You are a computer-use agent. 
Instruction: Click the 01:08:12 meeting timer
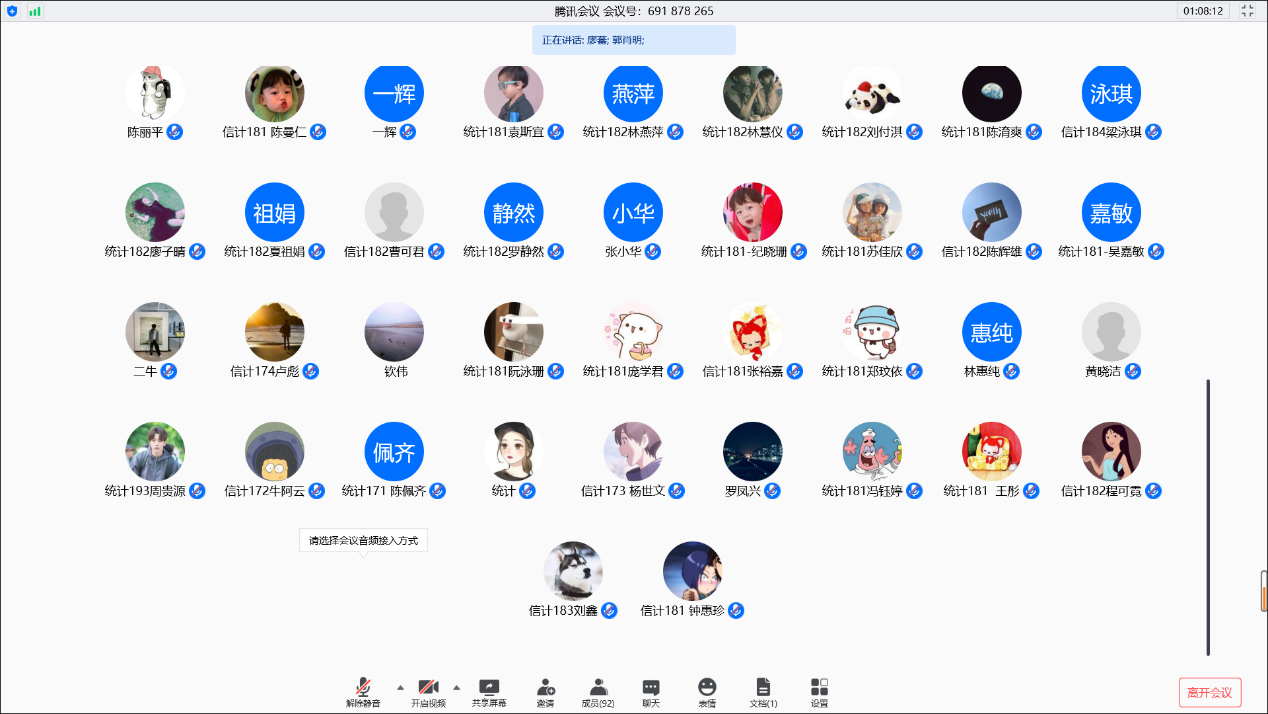coord(1203,11)
